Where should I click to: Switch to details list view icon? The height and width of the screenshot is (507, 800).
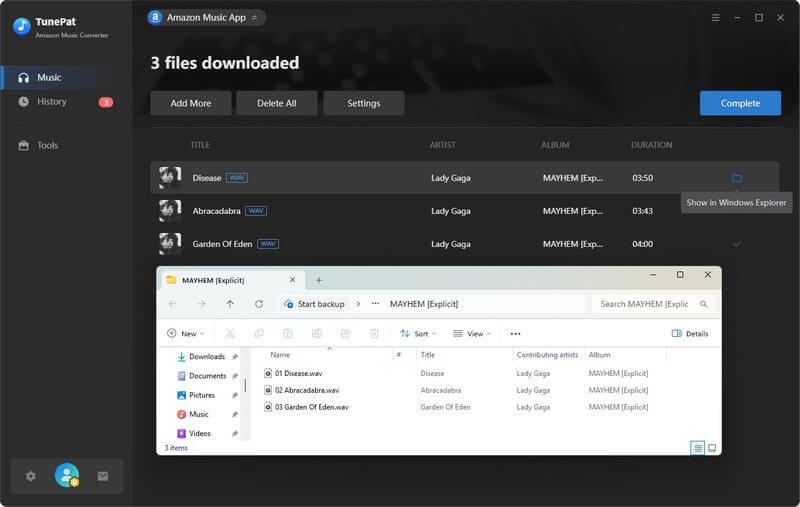point(697,448)
